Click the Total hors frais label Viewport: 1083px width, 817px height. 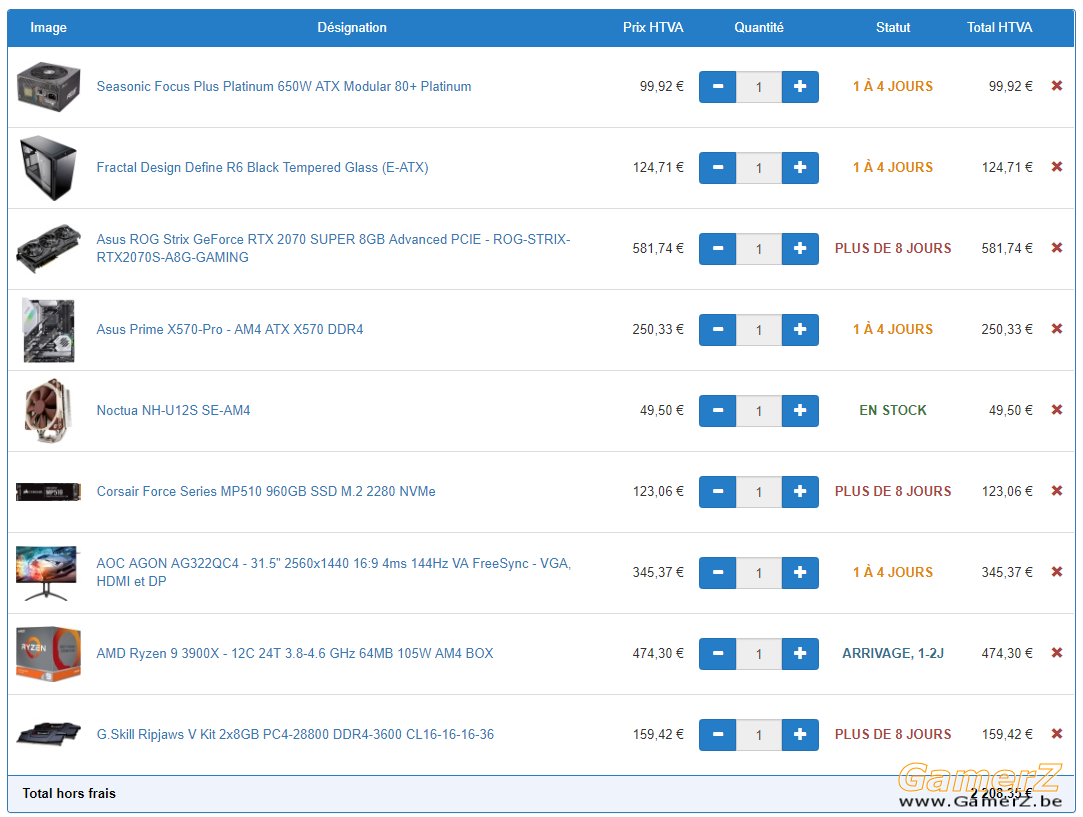(69, 794)
